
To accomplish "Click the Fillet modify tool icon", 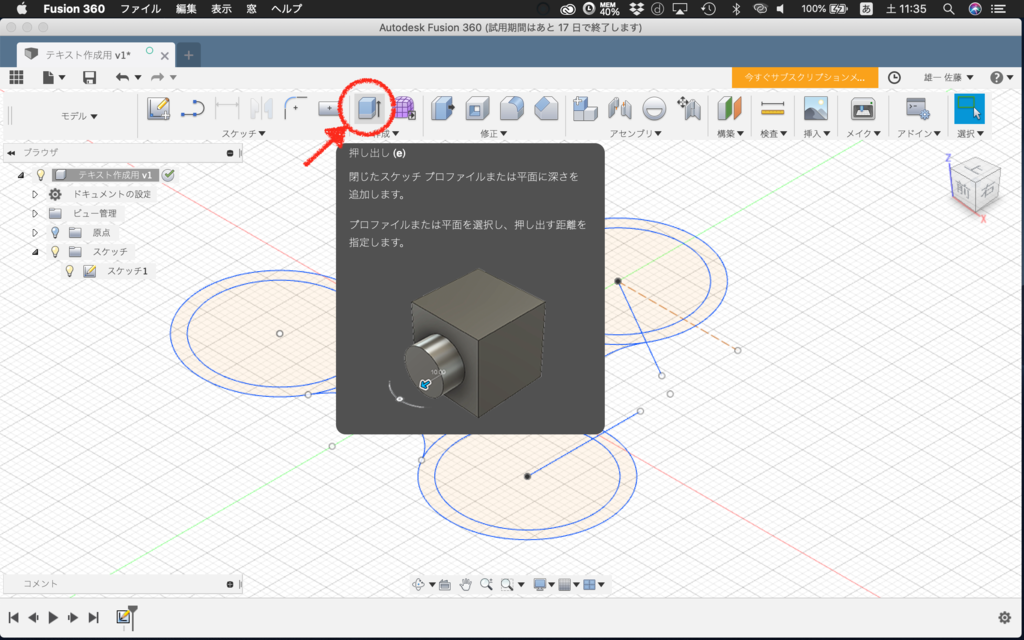I will click(x=511, y=108).
